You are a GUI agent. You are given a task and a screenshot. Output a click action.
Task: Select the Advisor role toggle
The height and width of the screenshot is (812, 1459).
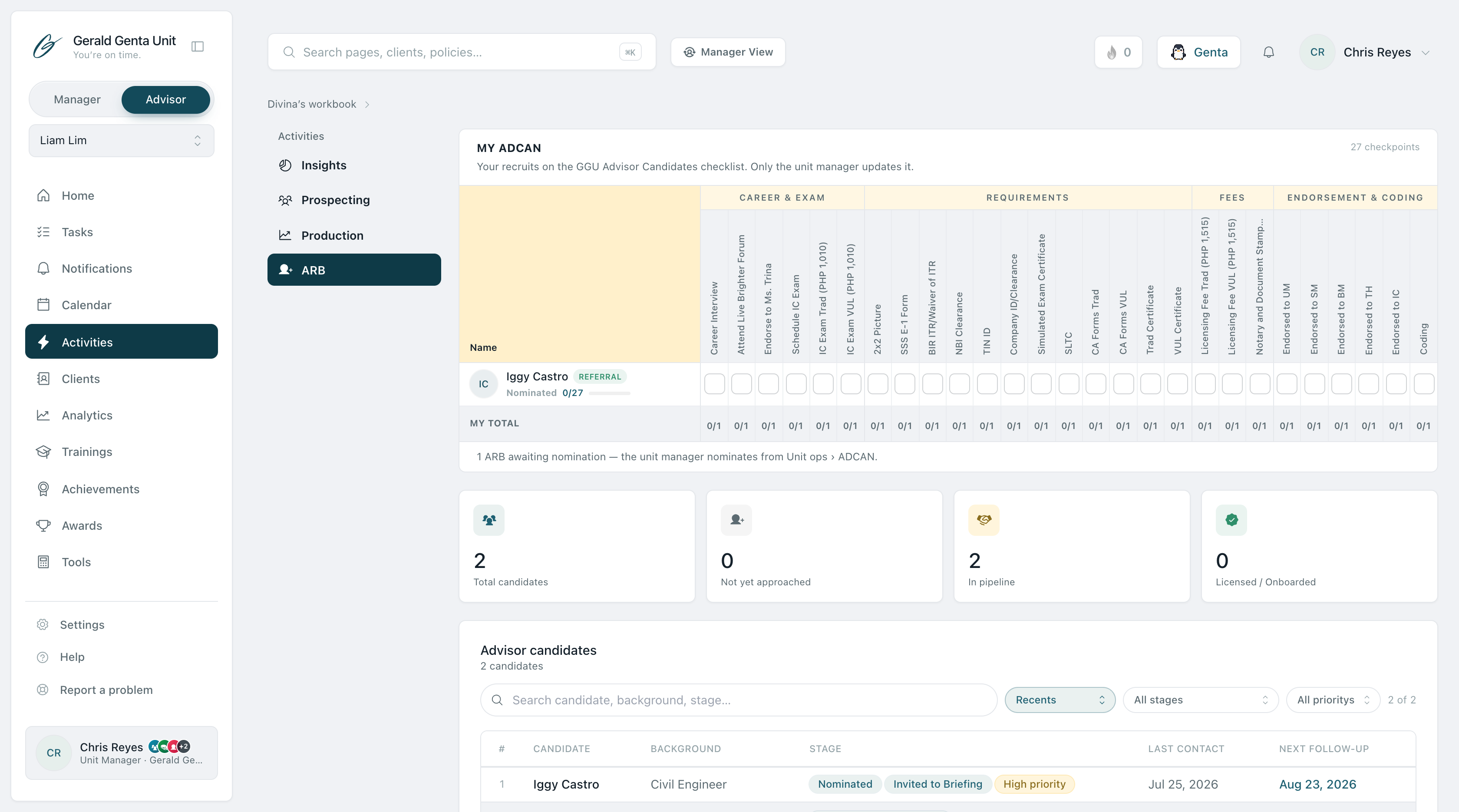[x=165, y=100]
